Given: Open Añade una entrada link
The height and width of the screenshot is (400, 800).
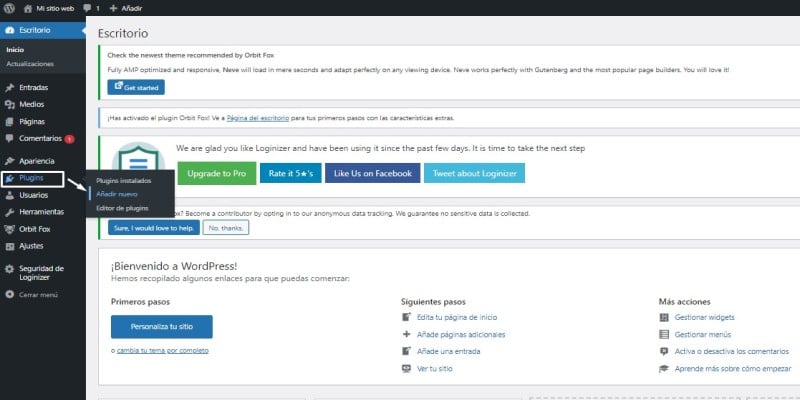Looking at the screenshot, I should tap(448, 352).
